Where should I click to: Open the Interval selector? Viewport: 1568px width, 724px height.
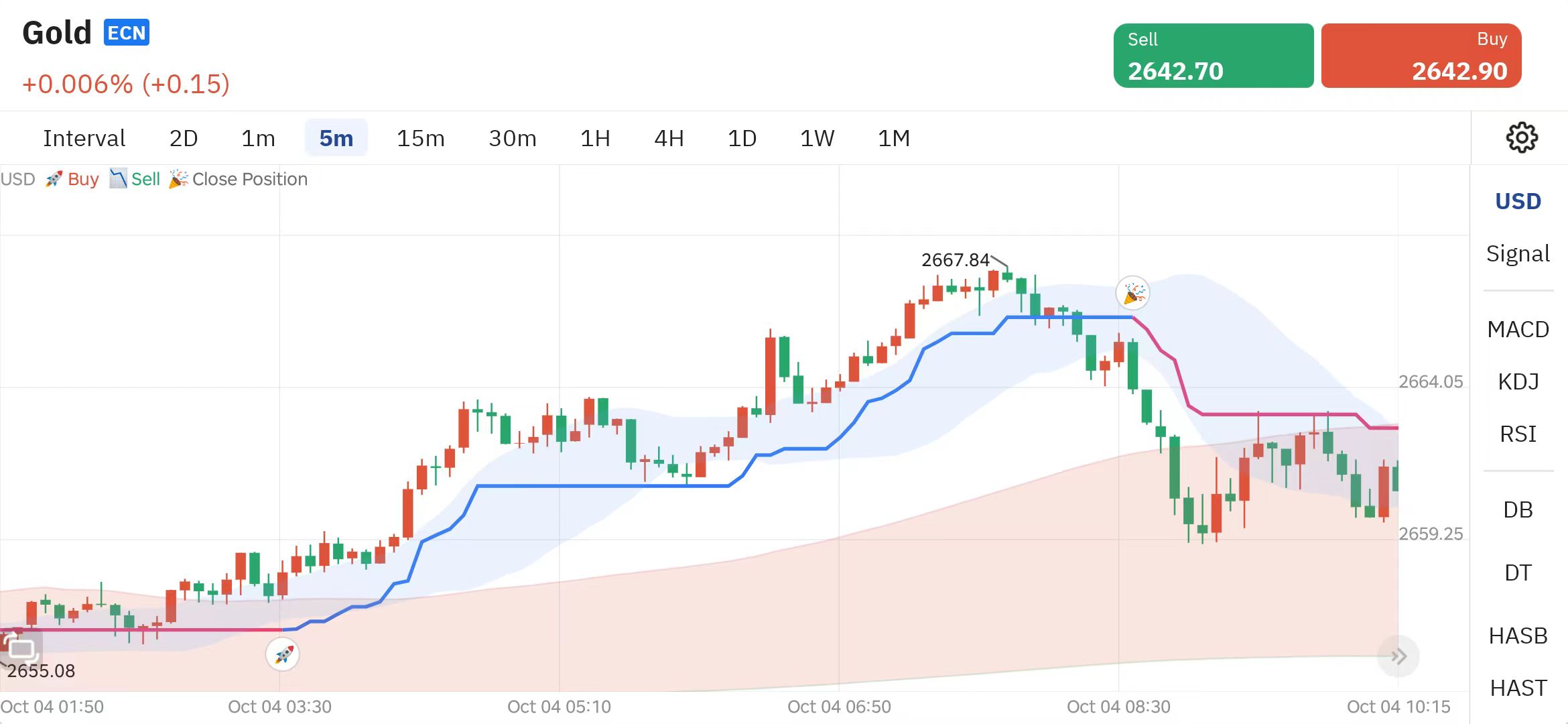click(x=84, y=138)
